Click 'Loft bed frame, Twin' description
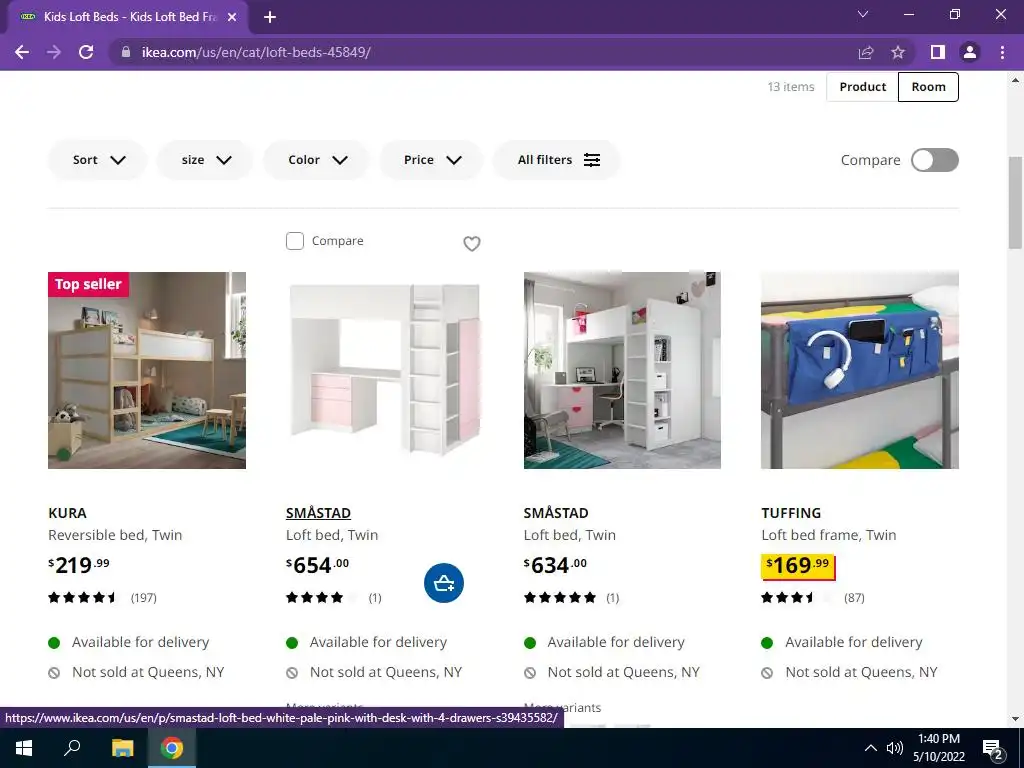The image size is (1024, 768). [x=829, y=536]
